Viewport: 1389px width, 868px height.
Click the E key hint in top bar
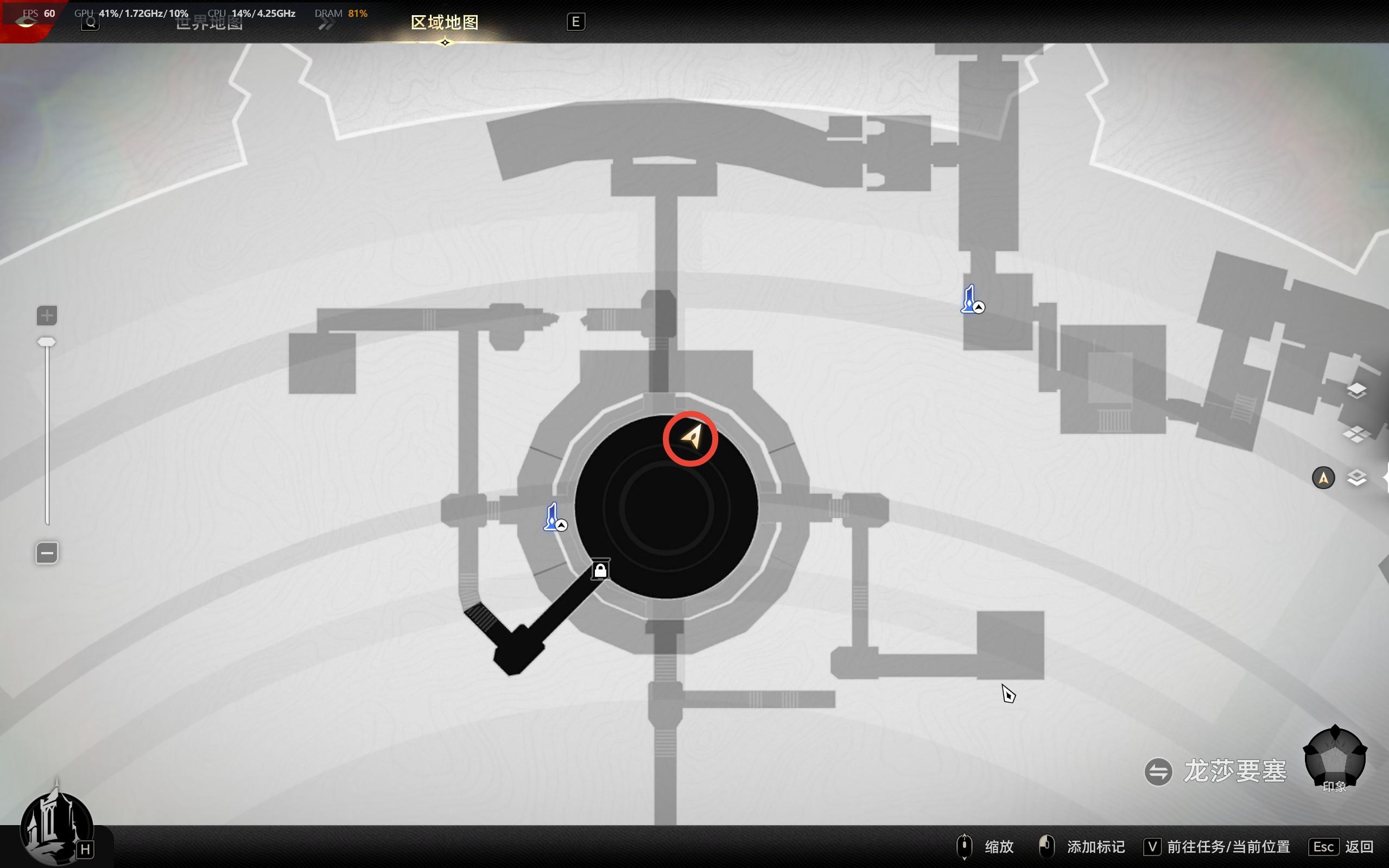576,22
